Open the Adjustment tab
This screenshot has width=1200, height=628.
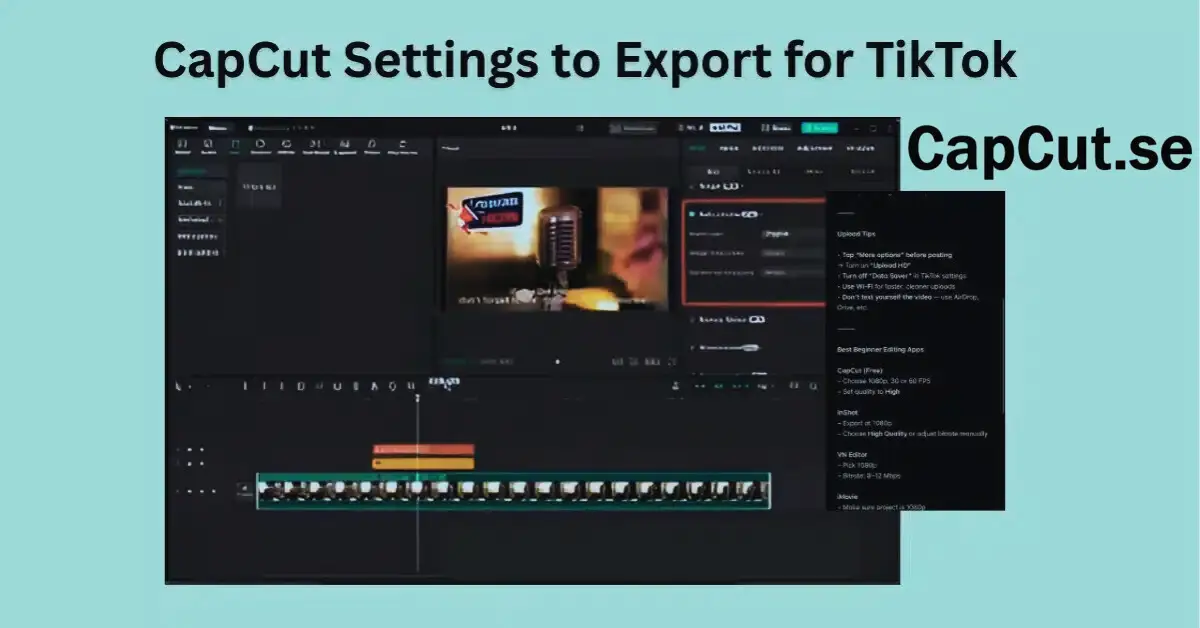pos(402,147)
